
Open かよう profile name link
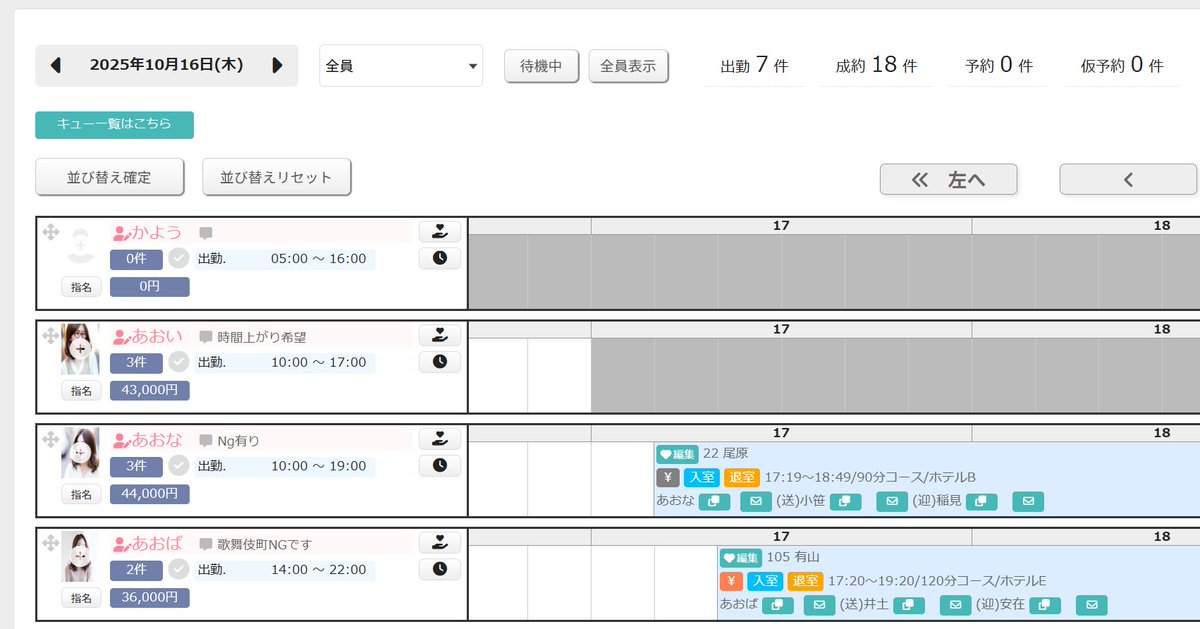148,233
